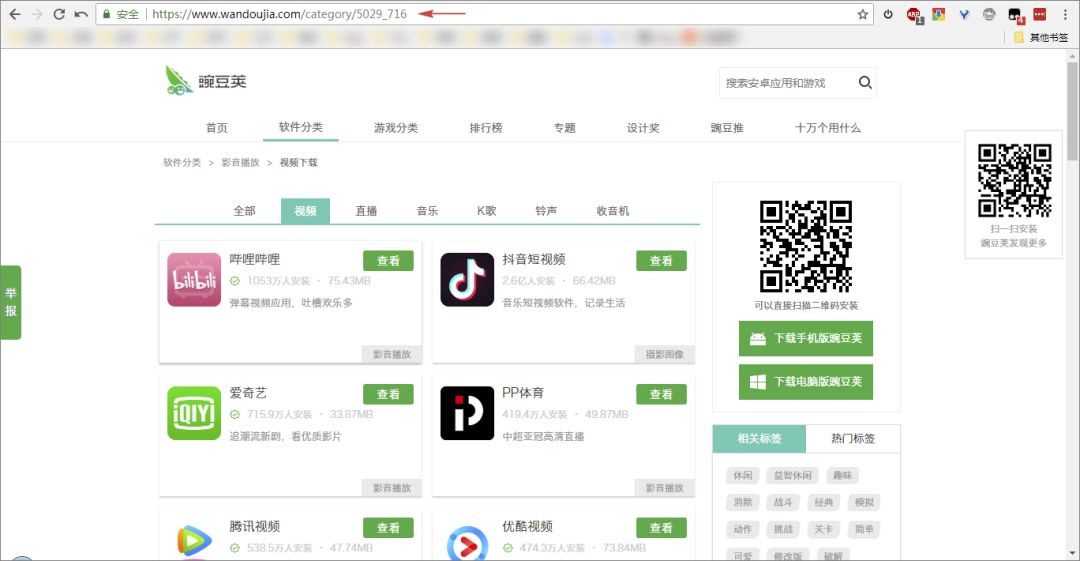Click 软件分类 breadcrumb link
The image size is (1080, 561).
tap(182, 163)
